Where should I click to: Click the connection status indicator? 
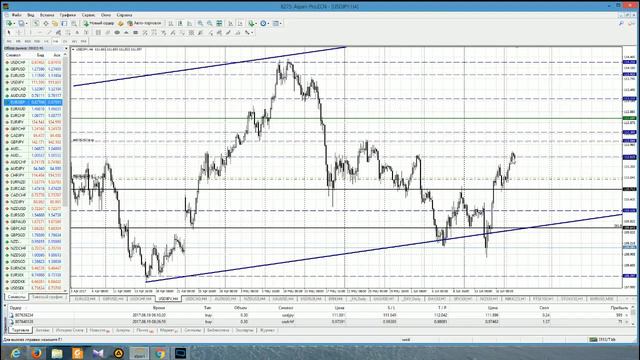click(x=603, y=340)
